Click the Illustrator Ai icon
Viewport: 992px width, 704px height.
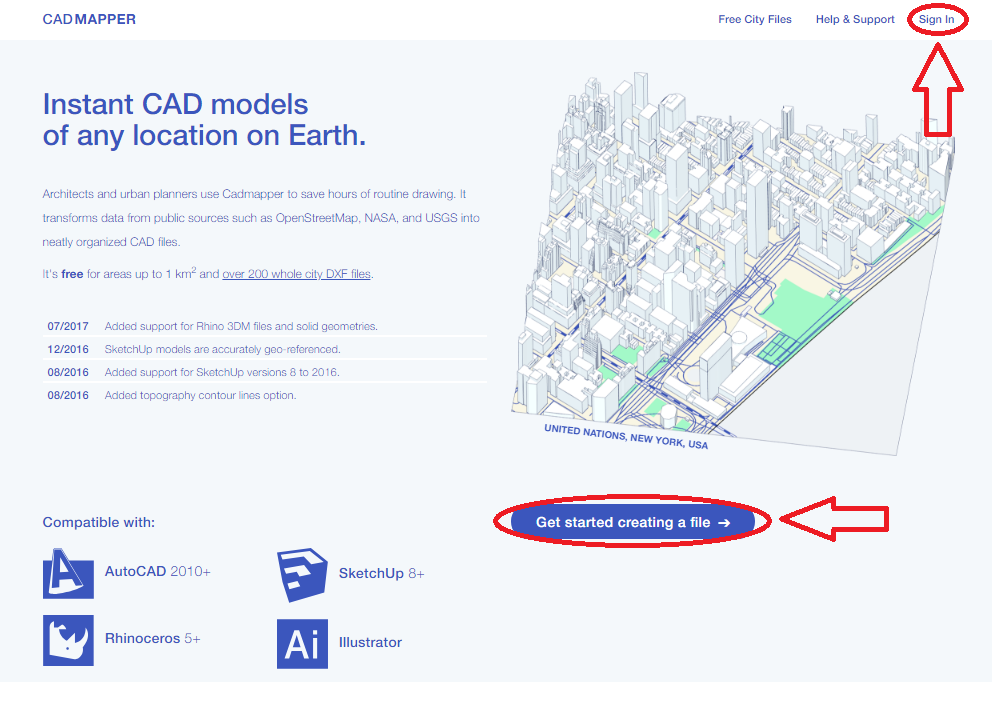tap(302, 644)
